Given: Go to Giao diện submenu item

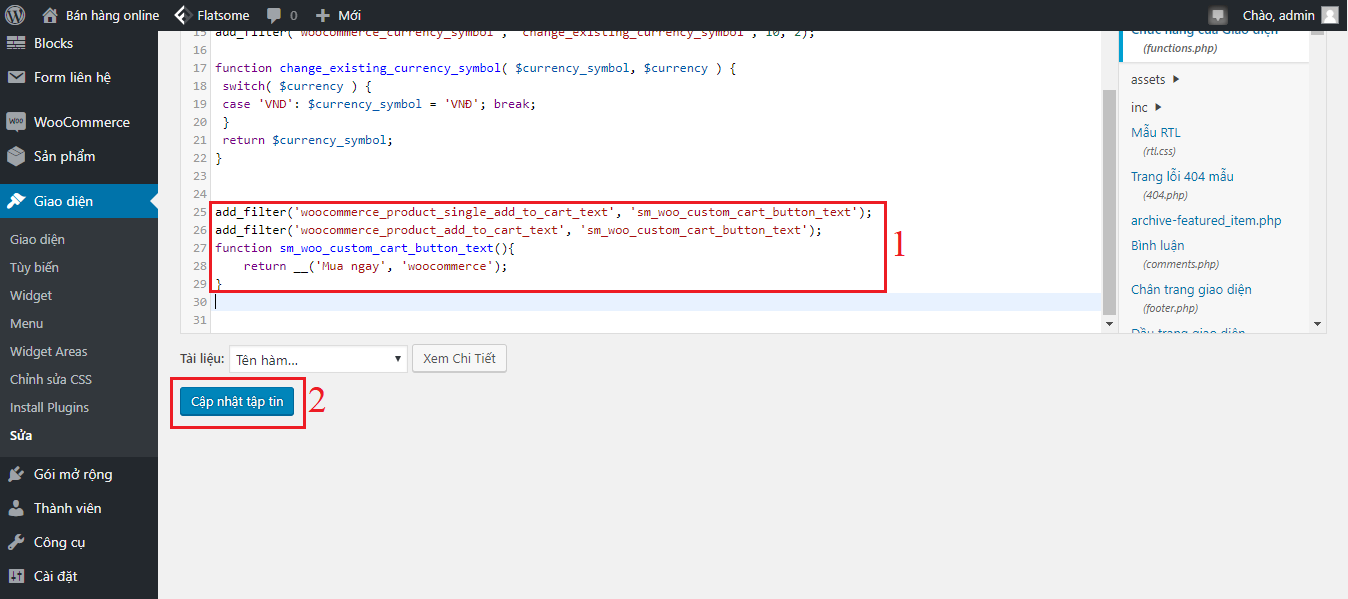Looking at the screenshot, I should click(37, 239).
